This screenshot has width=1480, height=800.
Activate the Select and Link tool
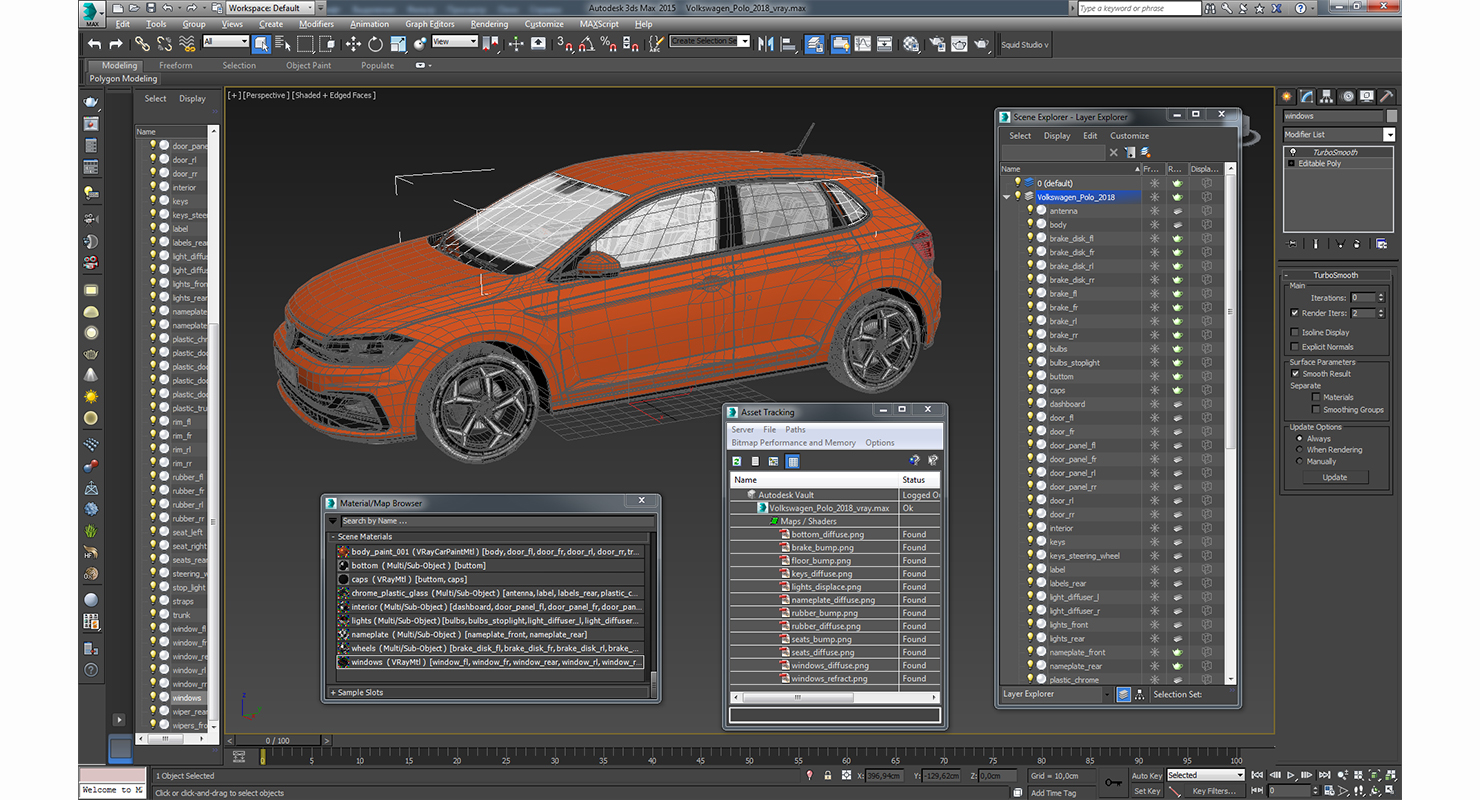142,44
